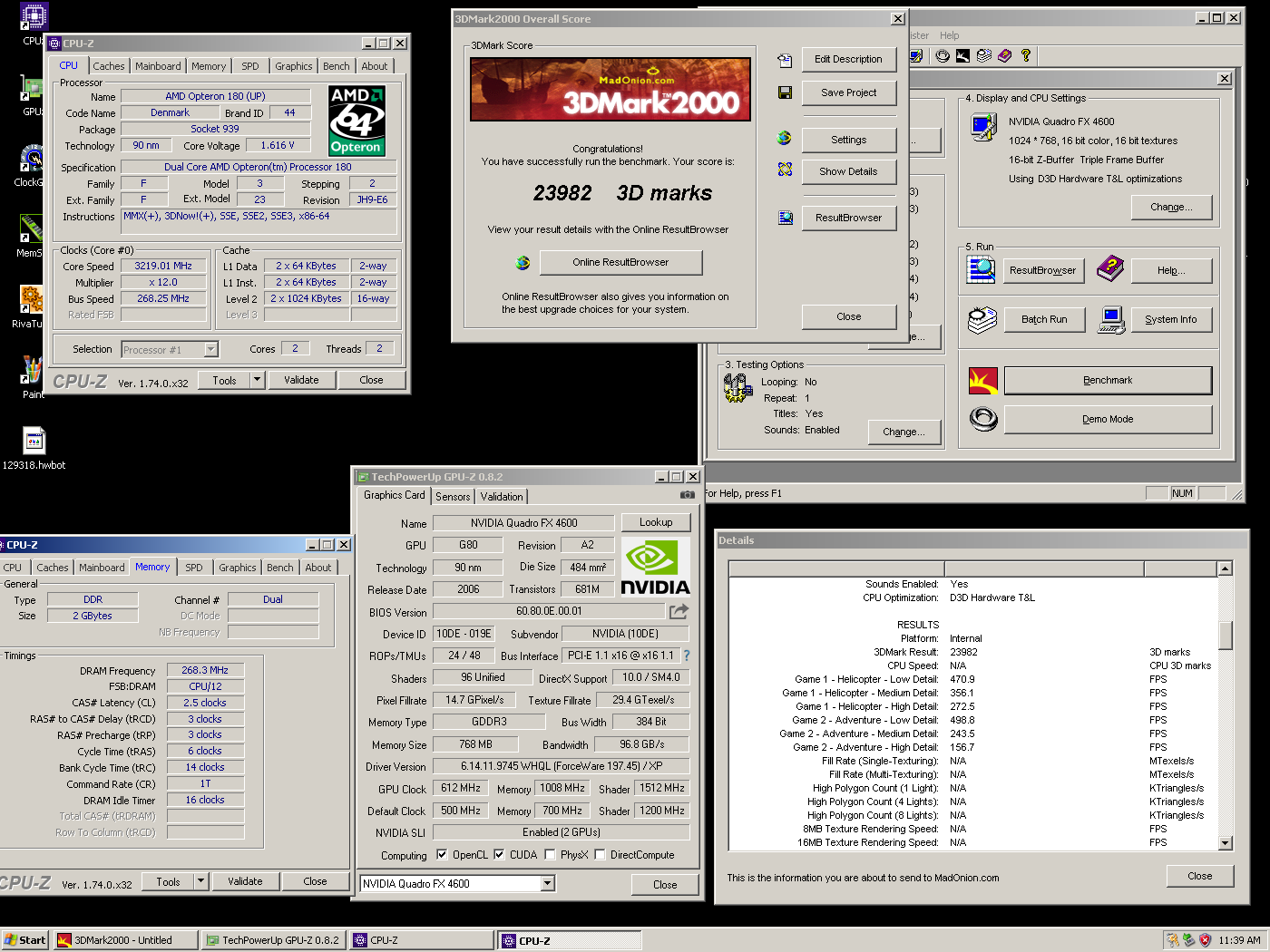Click the Details list scroll-up arrow
Viewport: 1270px width, 952px height.
click(x=1226, y=568)
